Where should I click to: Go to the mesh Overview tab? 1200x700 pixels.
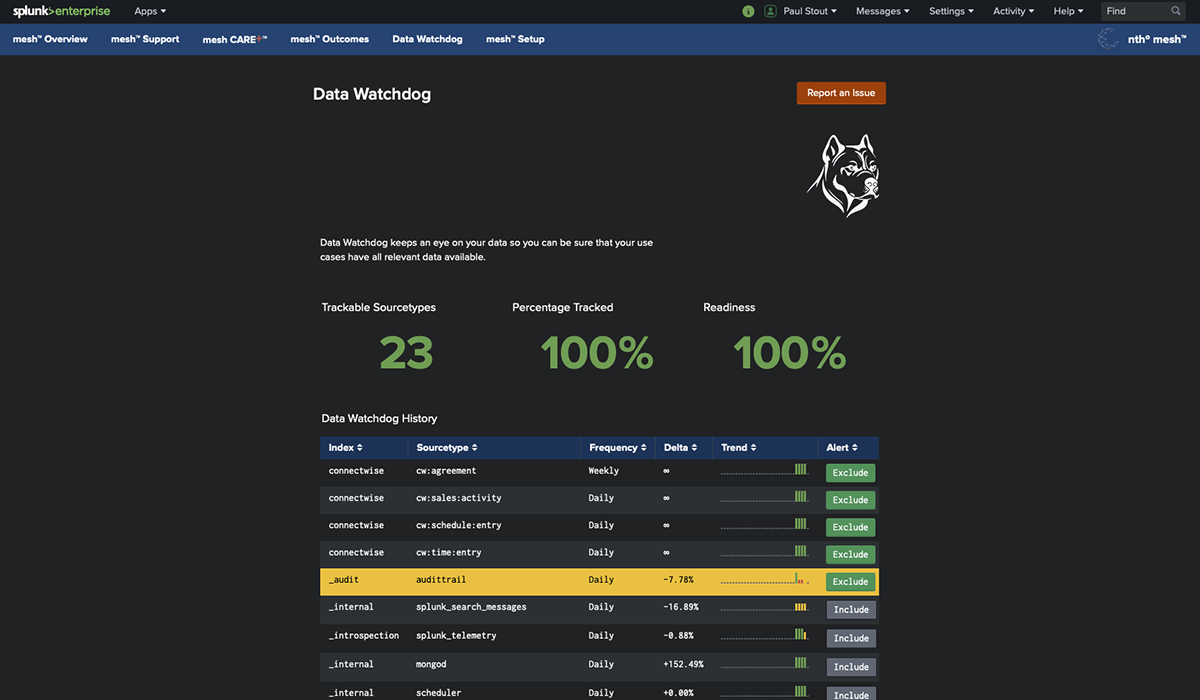point(50,39)
